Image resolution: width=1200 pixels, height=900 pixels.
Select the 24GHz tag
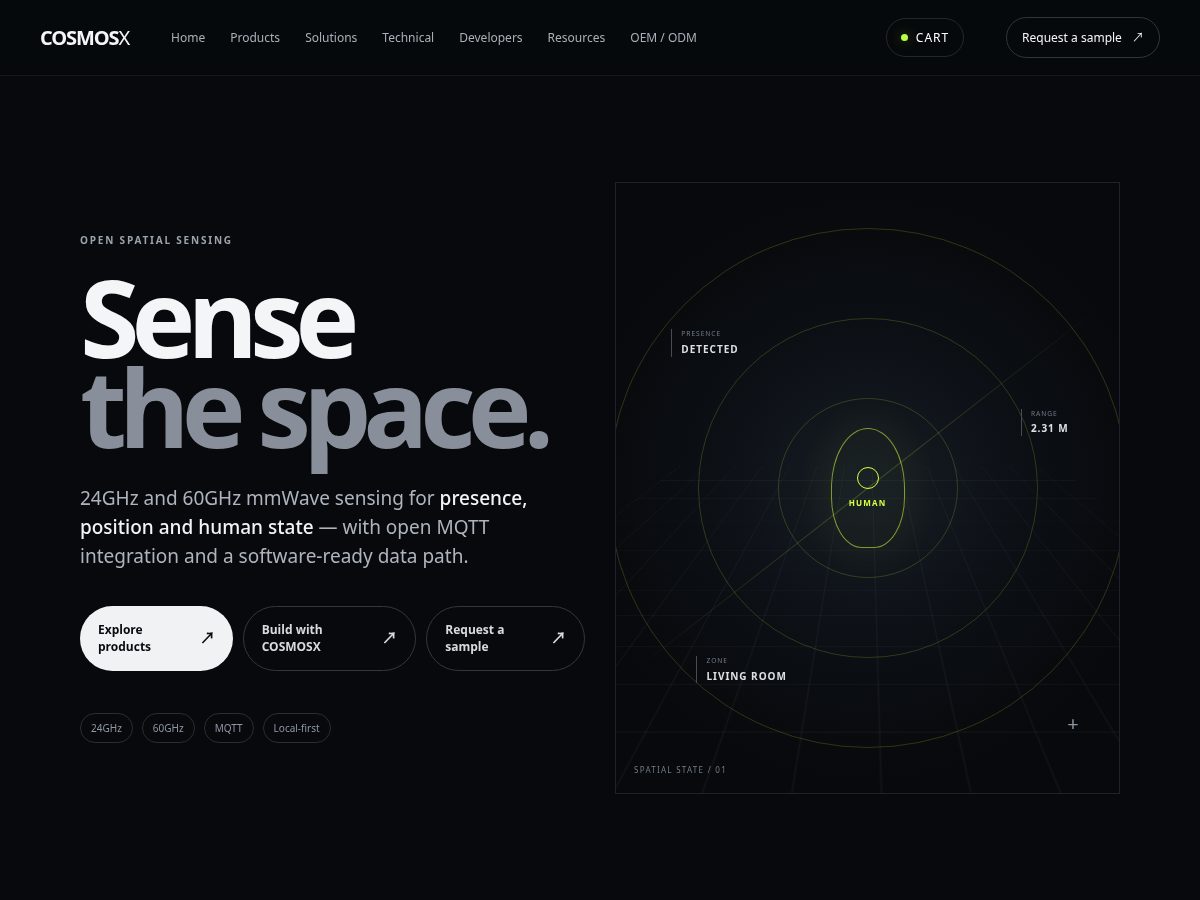click(106, 728)
